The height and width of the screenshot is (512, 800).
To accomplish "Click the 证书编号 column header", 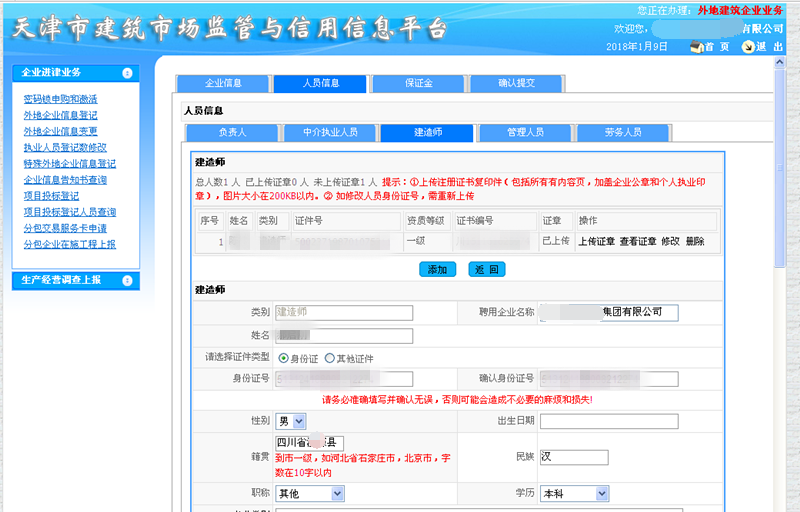I will [495, 221].
